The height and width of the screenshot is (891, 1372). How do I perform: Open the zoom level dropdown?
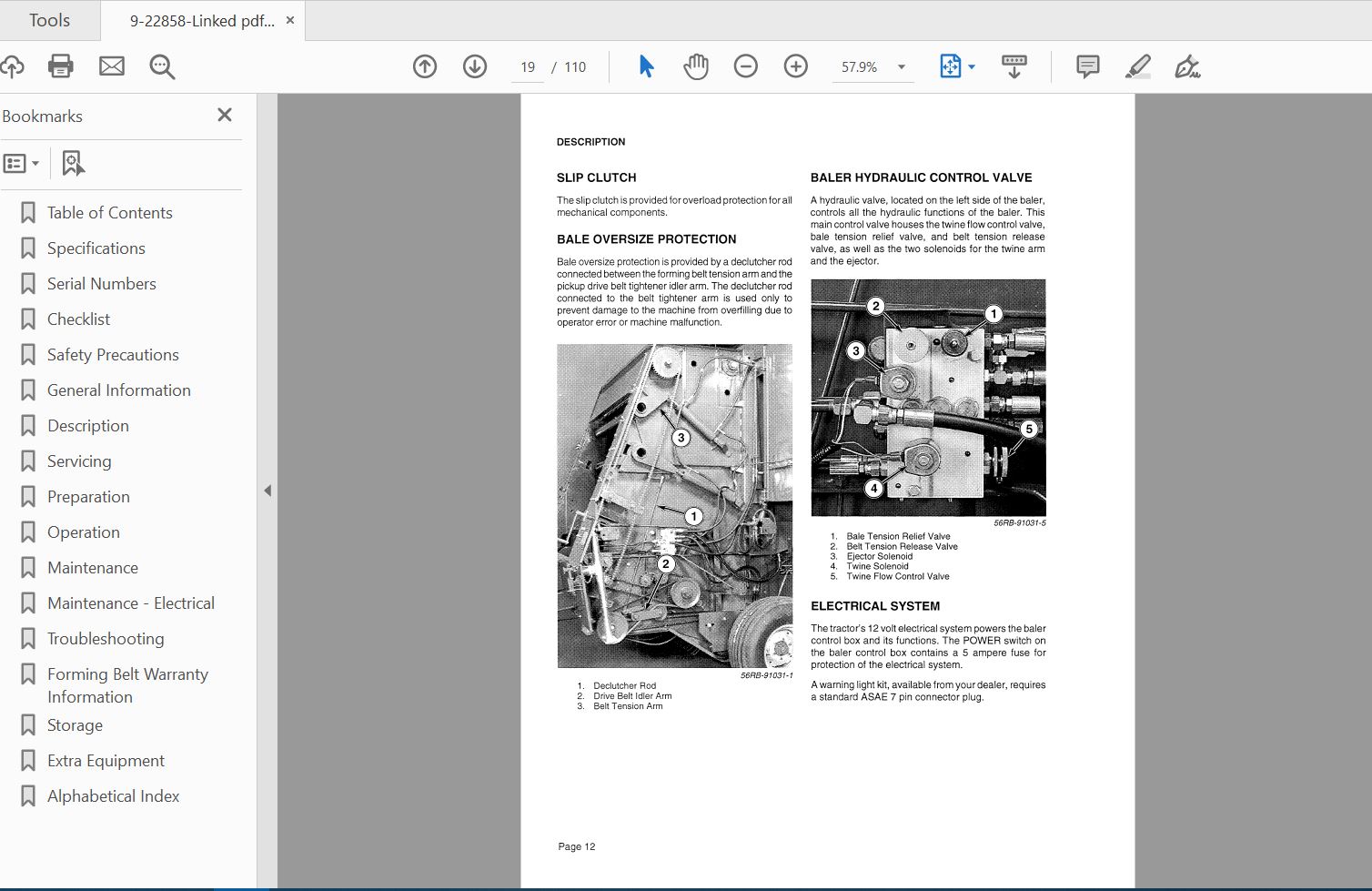click(902, 67)
